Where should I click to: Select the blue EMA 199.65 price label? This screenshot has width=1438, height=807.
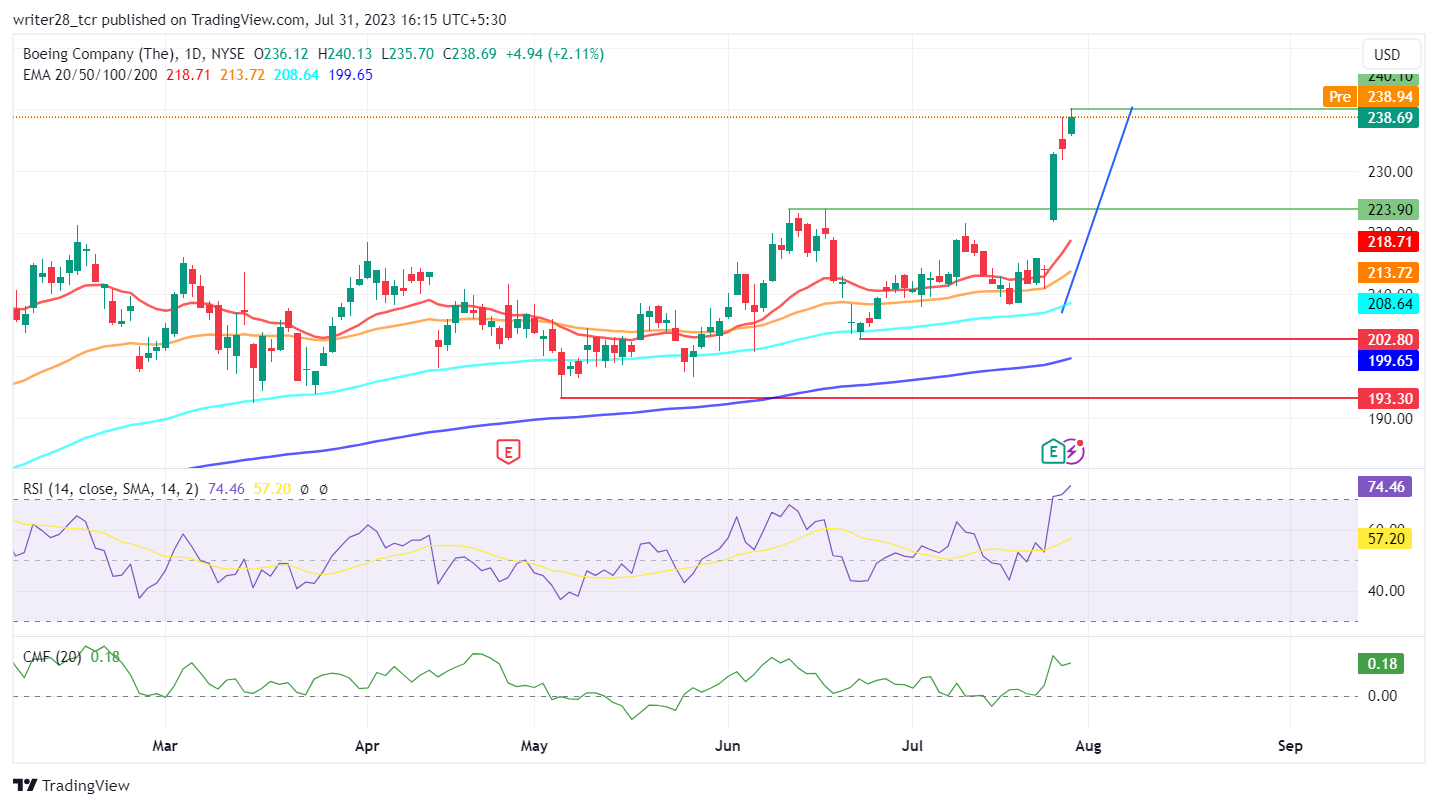coord(1388,360)
